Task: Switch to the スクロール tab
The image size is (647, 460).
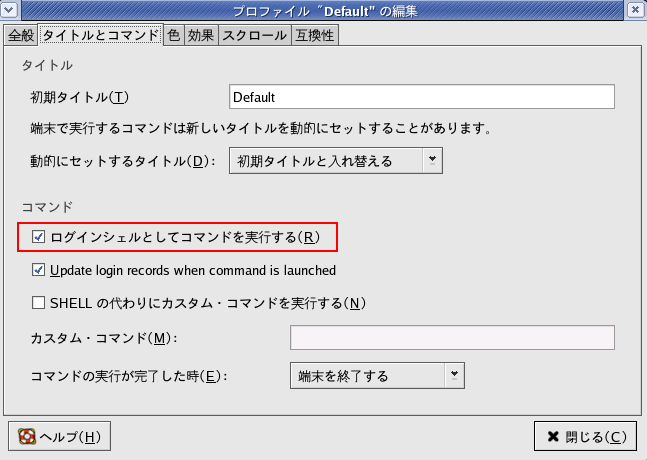Action: 255,35
